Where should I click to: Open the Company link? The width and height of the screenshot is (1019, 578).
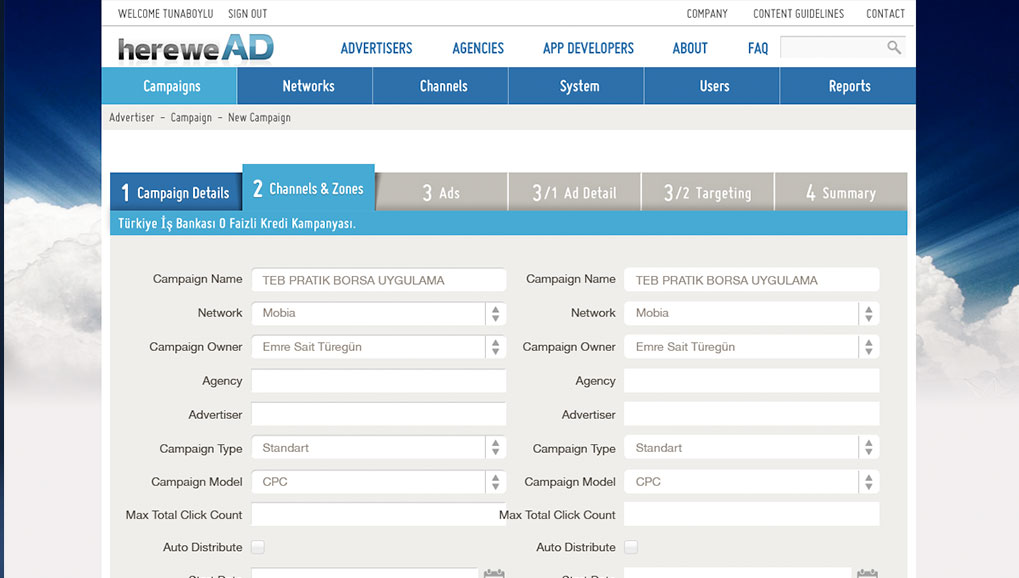(x=707, y=14)
